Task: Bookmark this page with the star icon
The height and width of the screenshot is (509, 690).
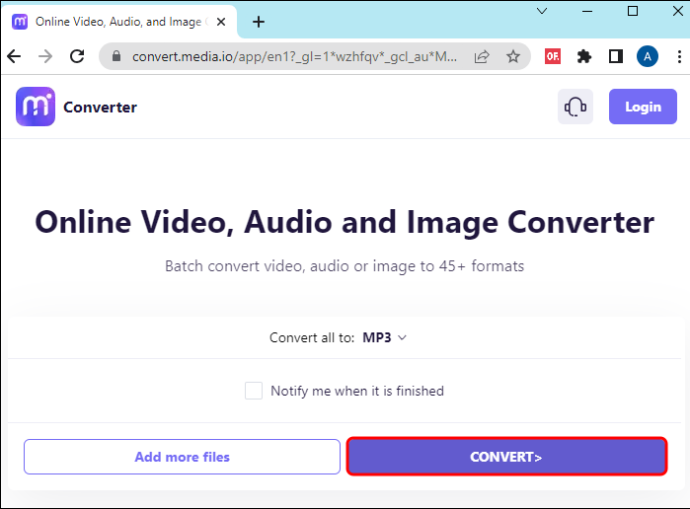Action: click(513, 56)
